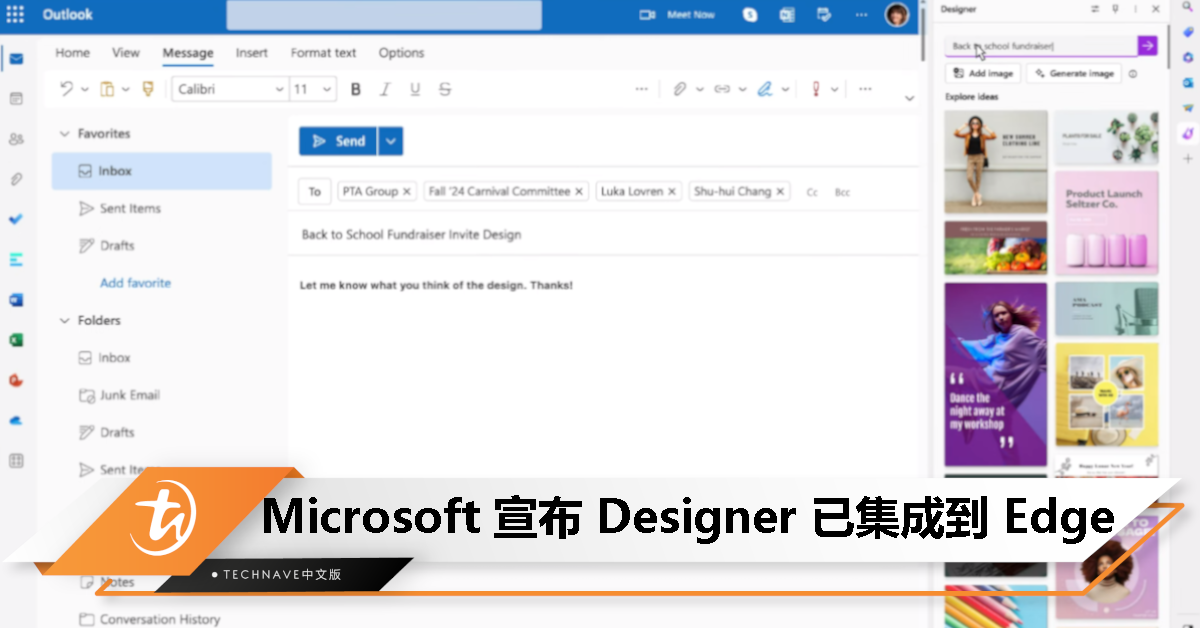Click Edge sidebar search icon

click(x=1187, y=9)
